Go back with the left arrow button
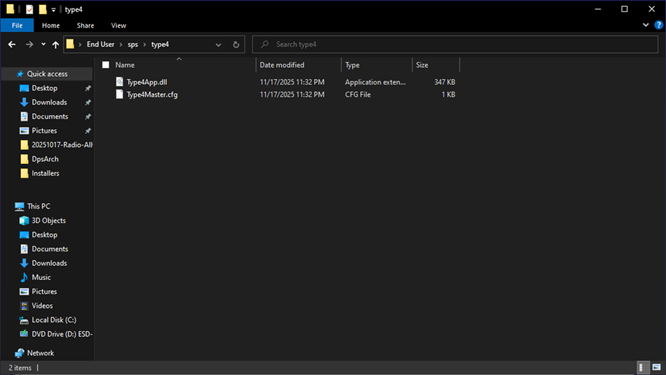The image size is (666, 375). tap(12, 44)
